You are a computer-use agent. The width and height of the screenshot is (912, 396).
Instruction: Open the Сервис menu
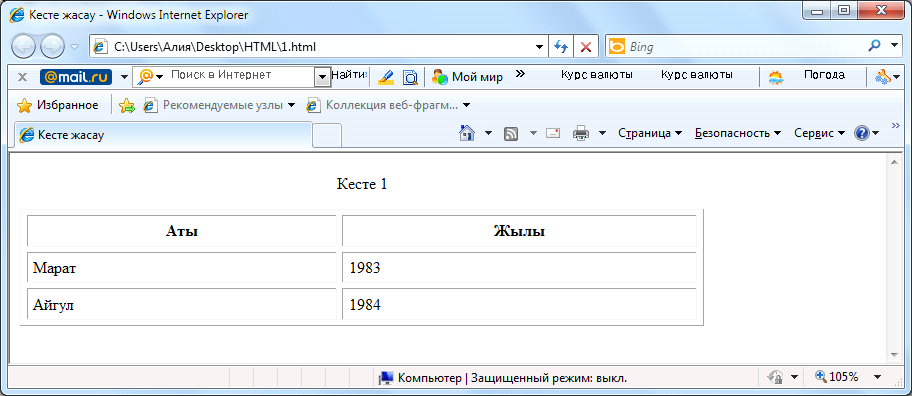[820, 133]
